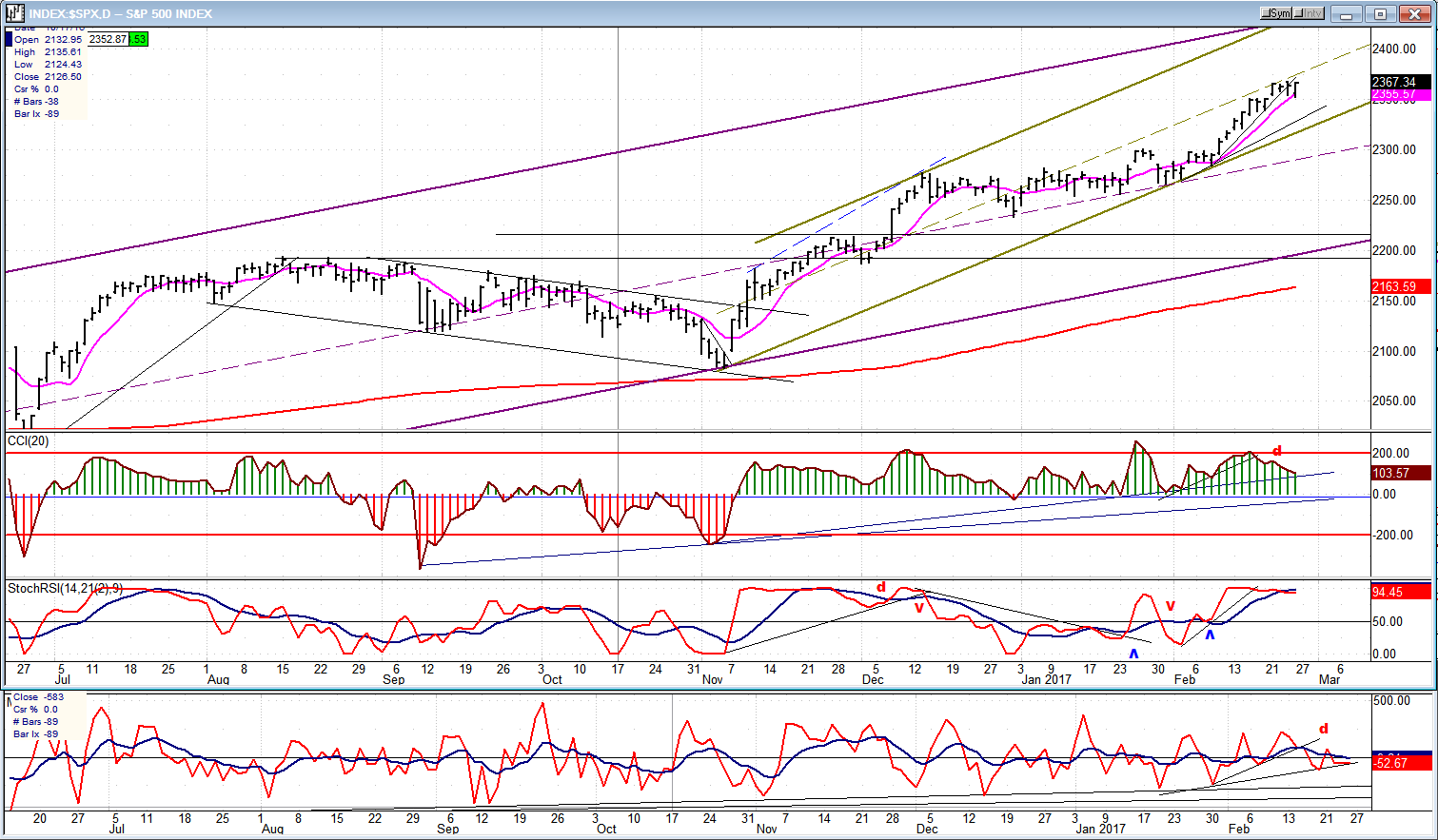Close the S&P 500 chart window
This screenshot has height=840, width=1438.
1414,14
